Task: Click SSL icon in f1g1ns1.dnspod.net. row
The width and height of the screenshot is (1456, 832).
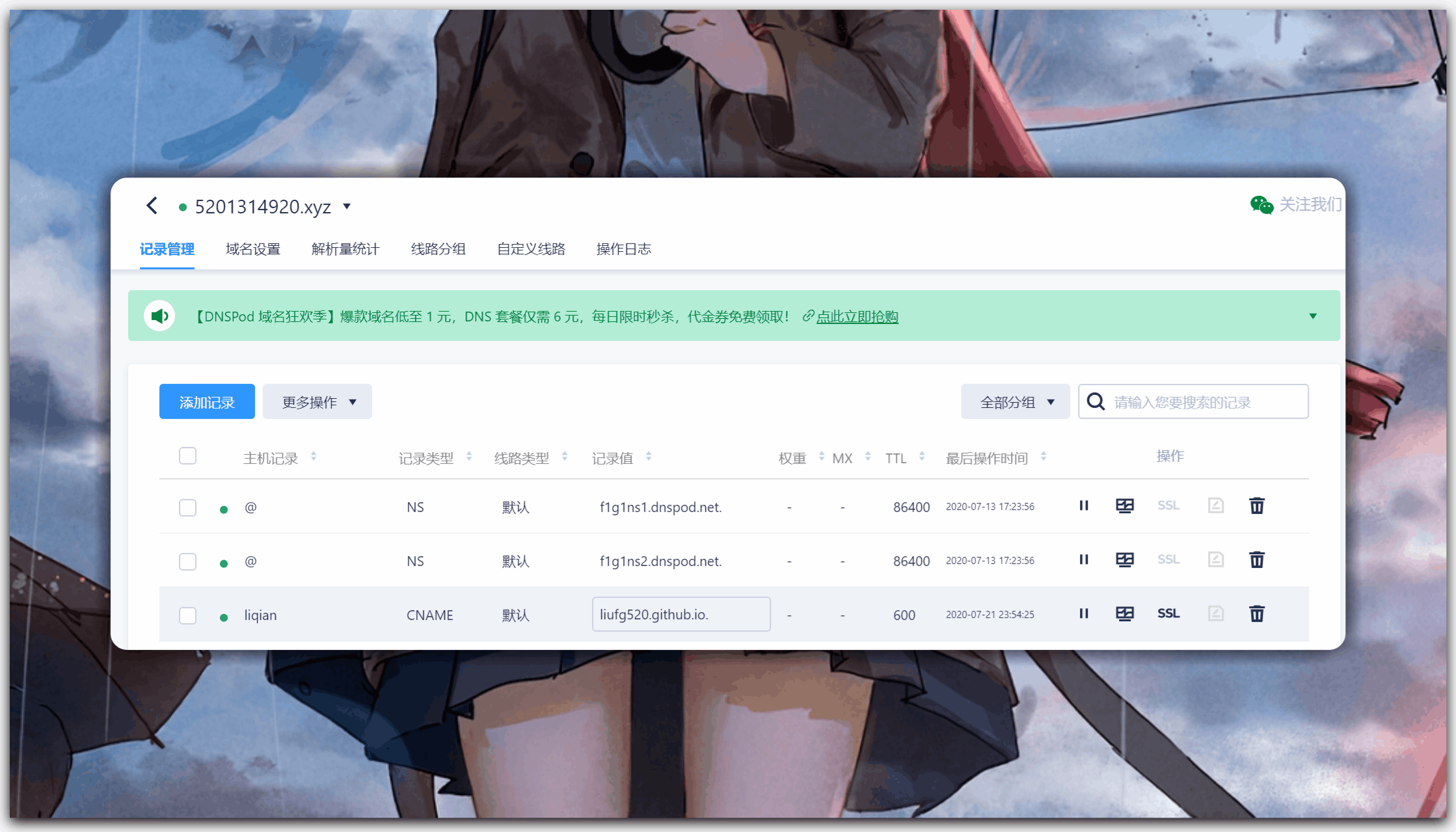Action: tap(1168, 505)
